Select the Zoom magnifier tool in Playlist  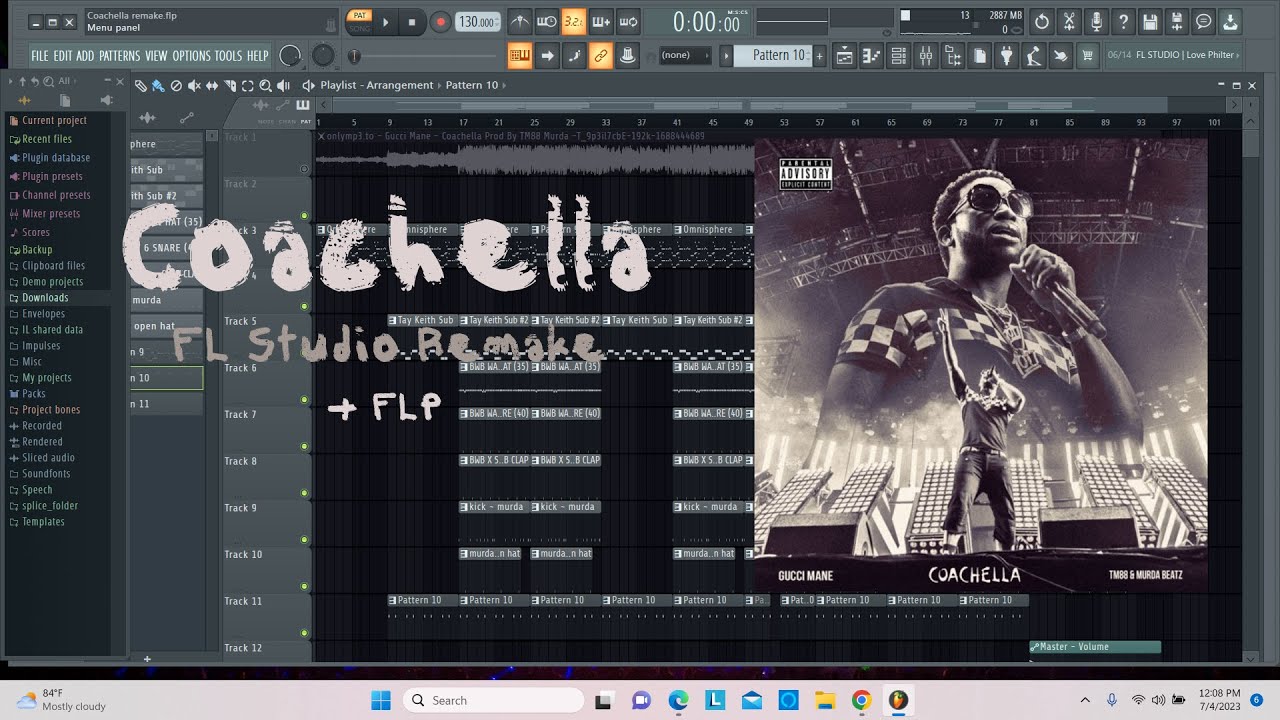(266, 86)
